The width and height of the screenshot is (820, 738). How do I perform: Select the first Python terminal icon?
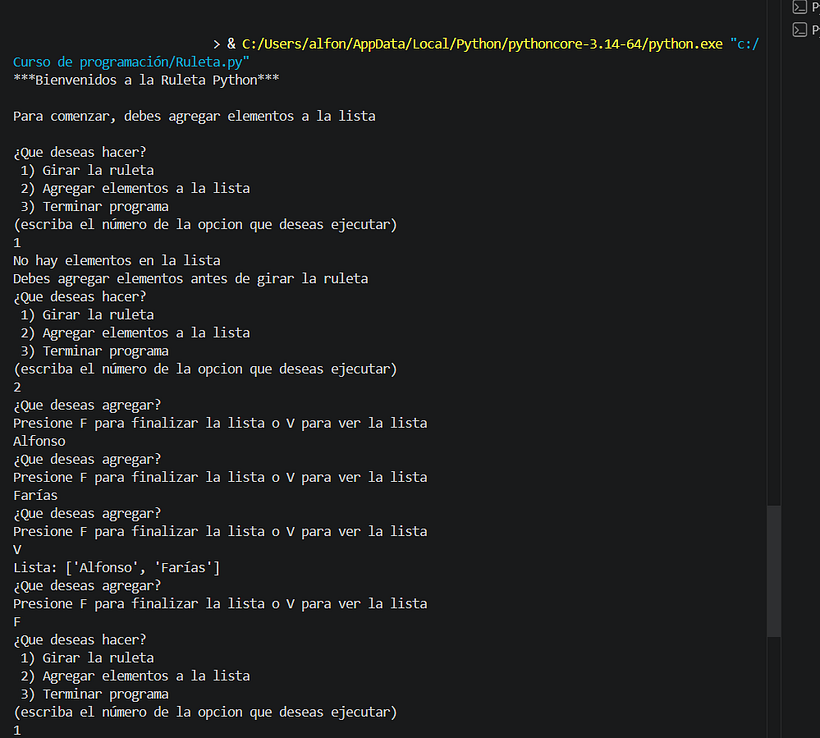coord(800,7)
